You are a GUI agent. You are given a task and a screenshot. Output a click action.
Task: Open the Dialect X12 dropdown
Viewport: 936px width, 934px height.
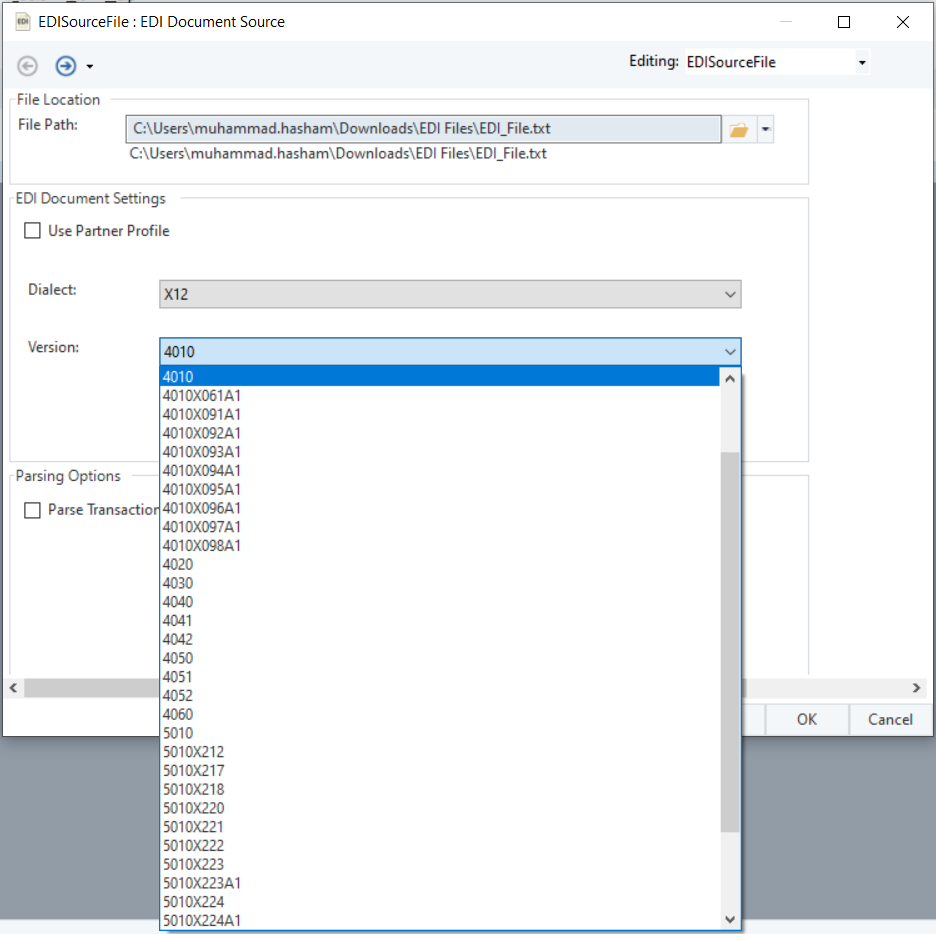450,294
